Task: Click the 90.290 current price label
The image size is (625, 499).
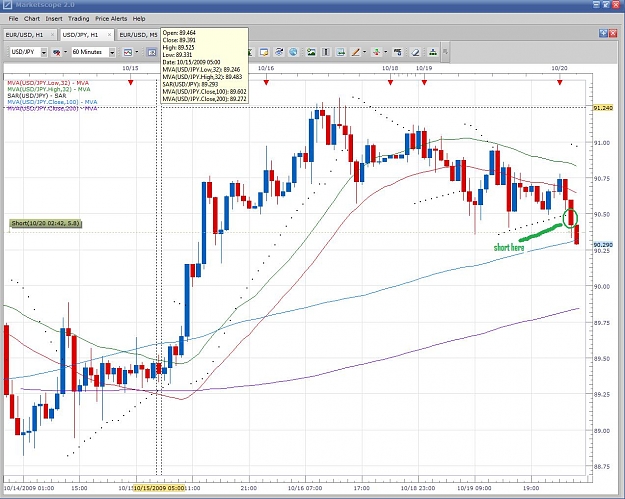Action: click(603, 245)
